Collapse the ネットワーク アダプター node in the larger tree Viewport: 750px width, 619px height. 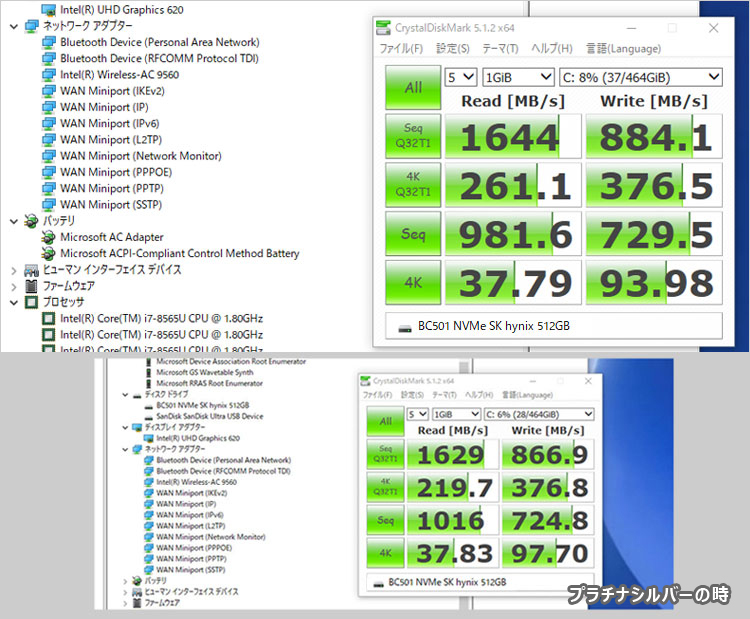14,26
